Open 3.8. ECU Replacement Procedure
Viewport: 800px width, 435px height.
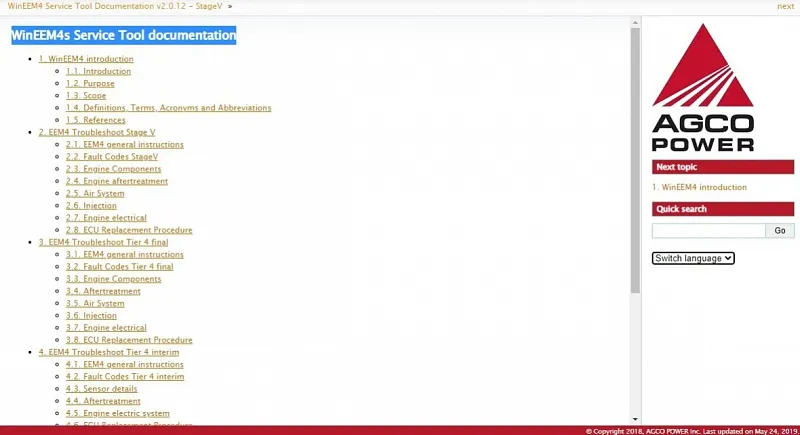coord(129,340)
